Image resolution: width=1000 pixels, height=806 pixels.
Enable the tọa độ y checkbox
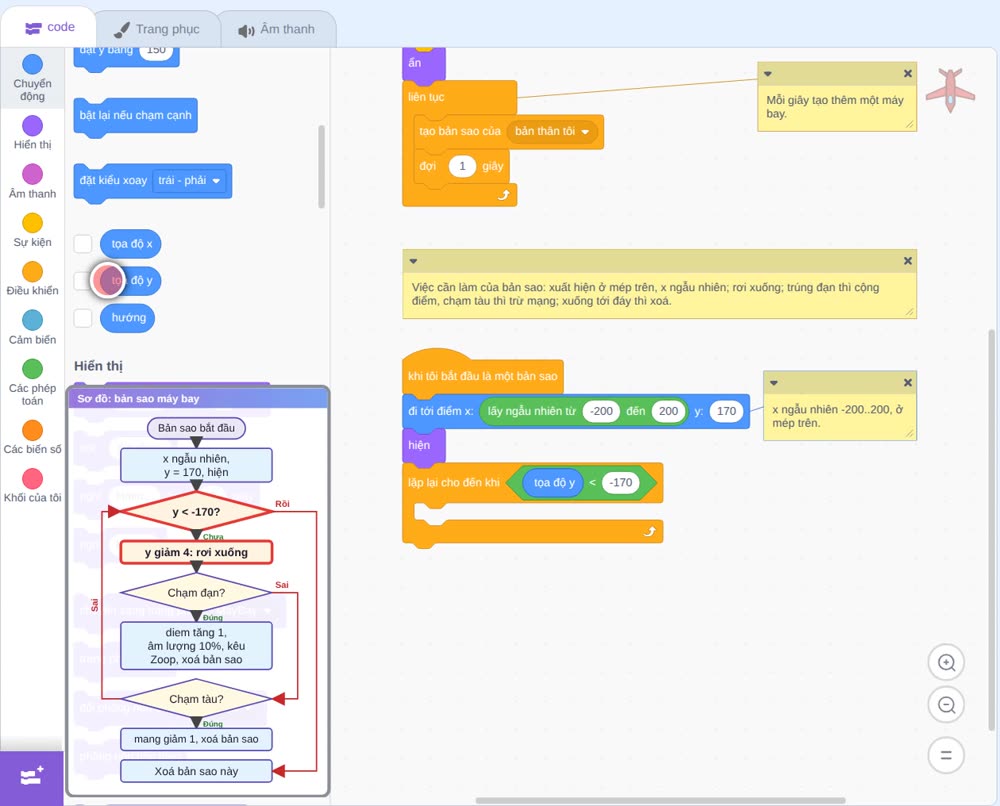pyautogui.click(x=83, y=281)
